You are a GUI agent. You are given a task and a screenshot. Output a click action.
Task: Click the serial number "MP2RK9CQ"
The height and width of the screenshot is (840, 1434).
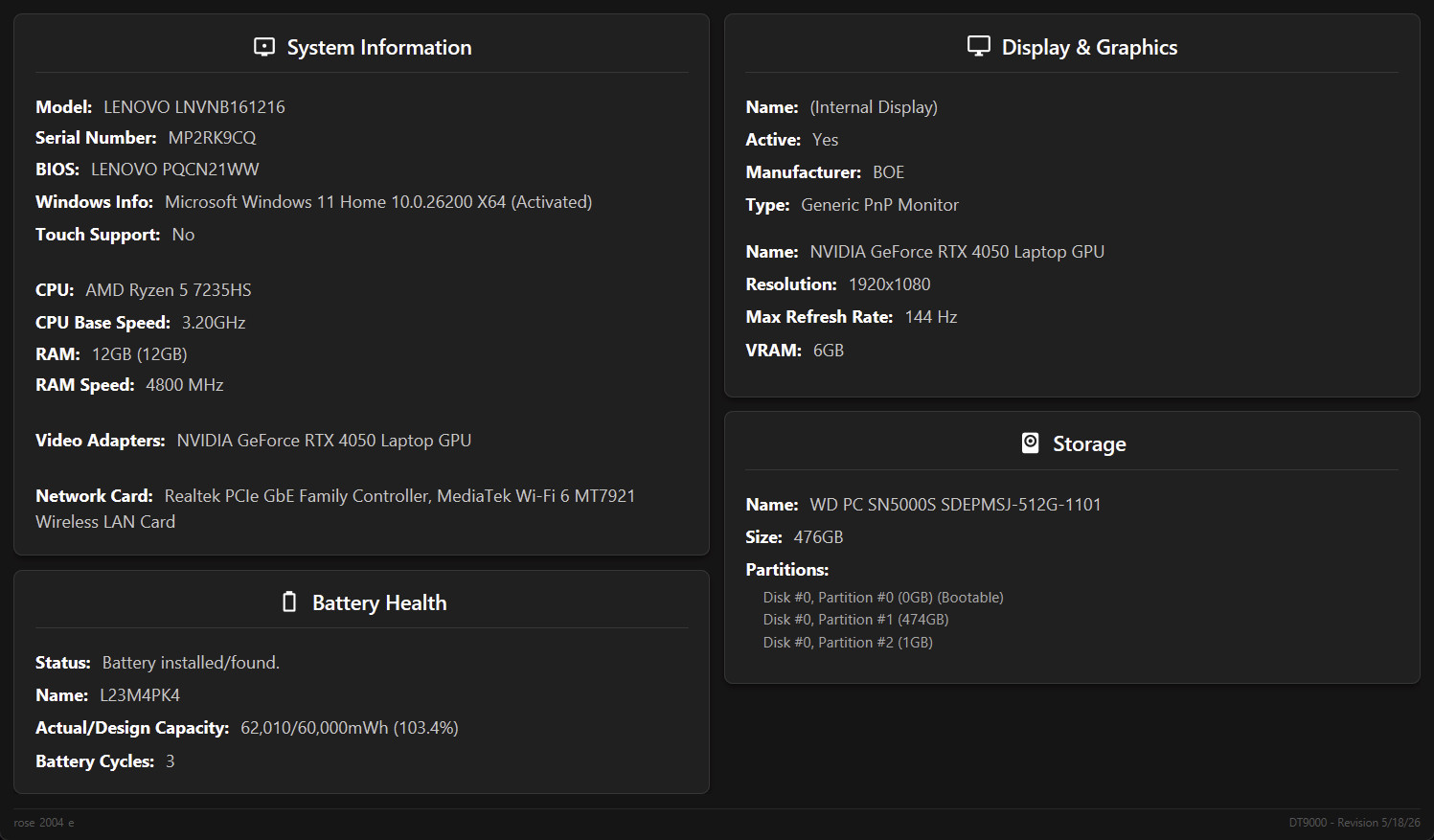[x=213, y=138]
